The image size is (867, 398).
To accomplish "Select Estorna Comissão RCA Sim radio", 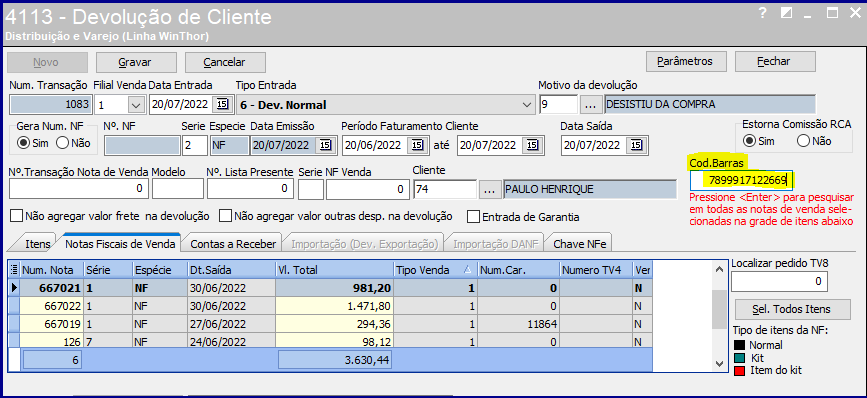I will 750,140.
